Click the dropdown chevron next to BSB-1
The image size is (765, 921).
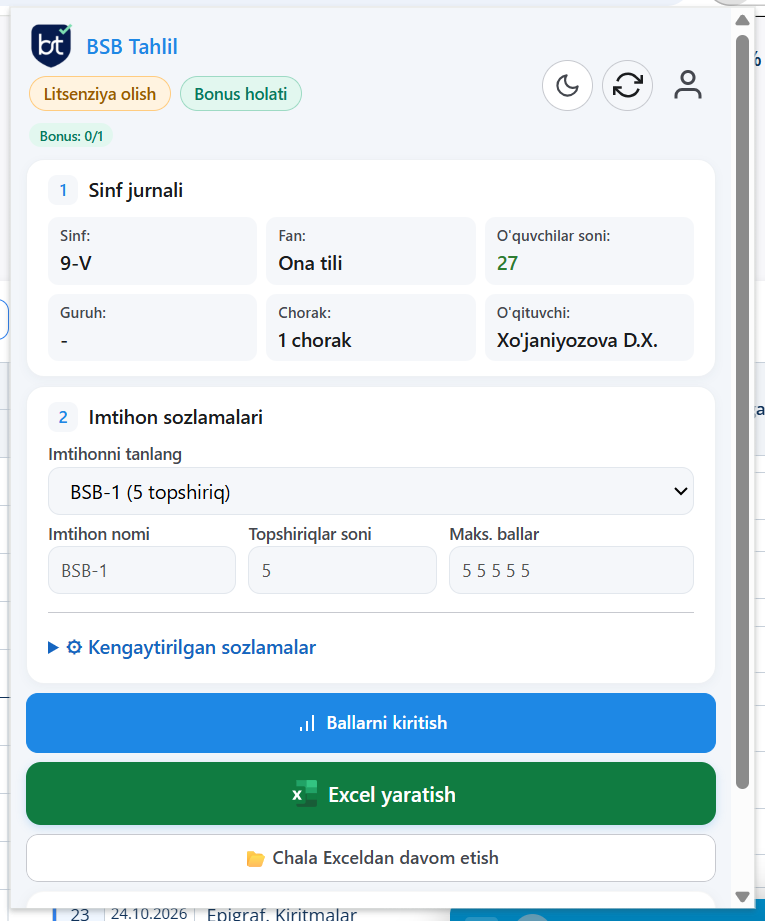pos(680,491)
